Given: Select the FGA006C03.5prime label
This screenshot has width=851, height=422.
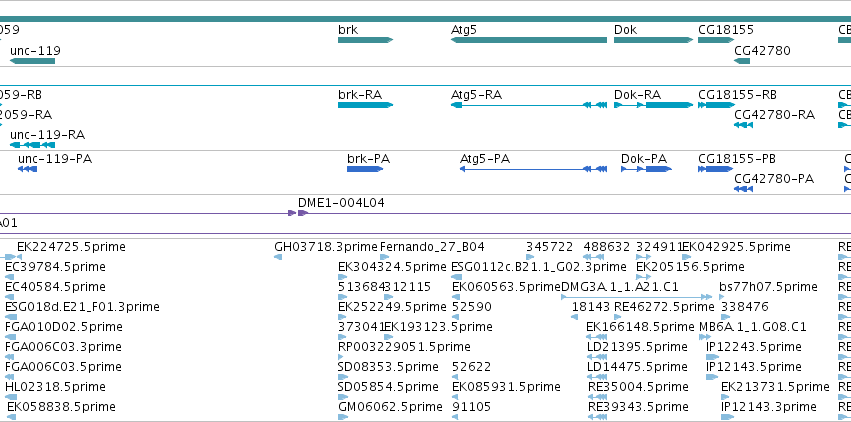Looking at the screenshot, I should pos(63,367).
